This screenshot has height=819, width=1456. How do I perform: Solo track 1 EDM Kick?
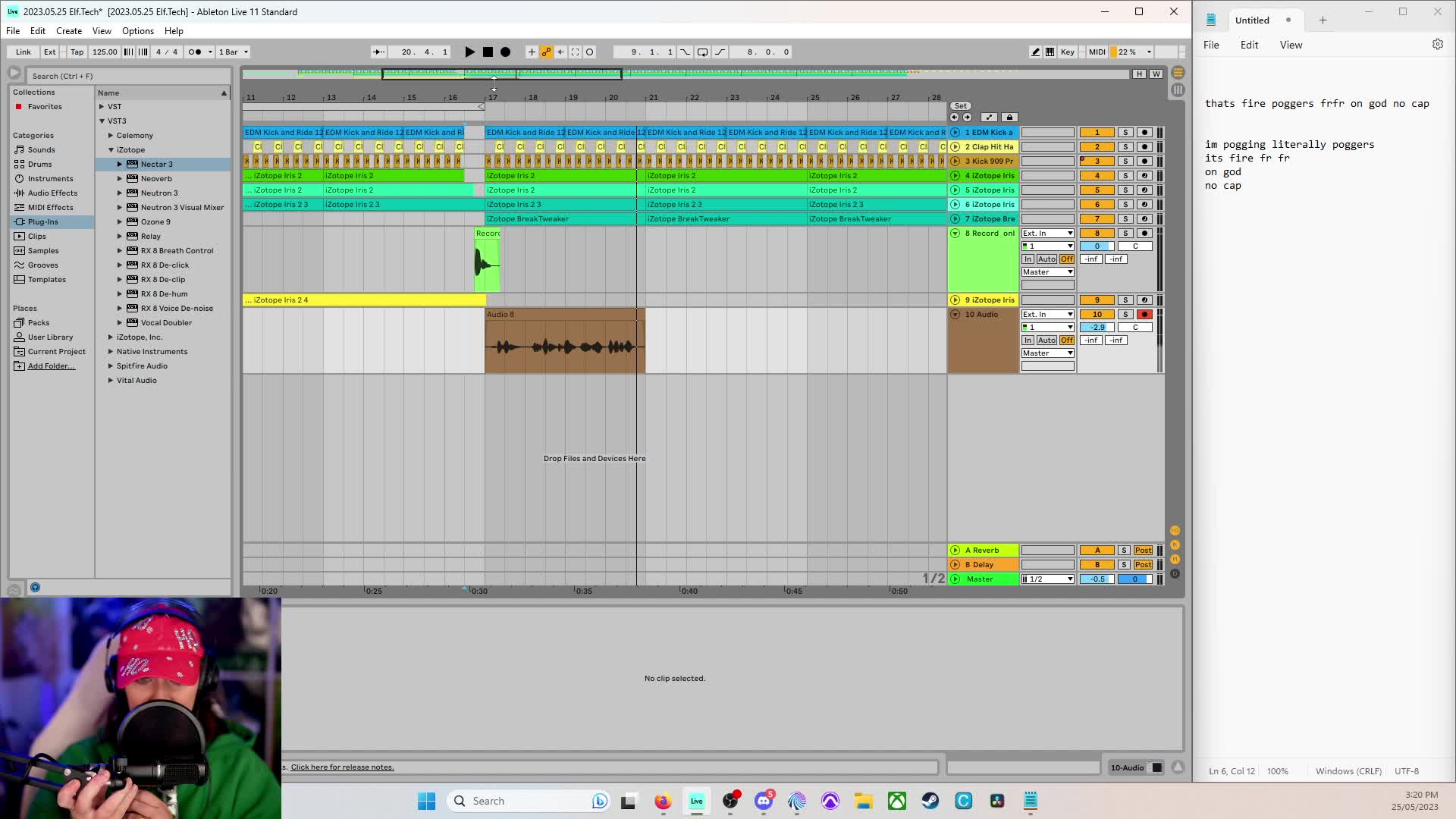point(1125,133)
